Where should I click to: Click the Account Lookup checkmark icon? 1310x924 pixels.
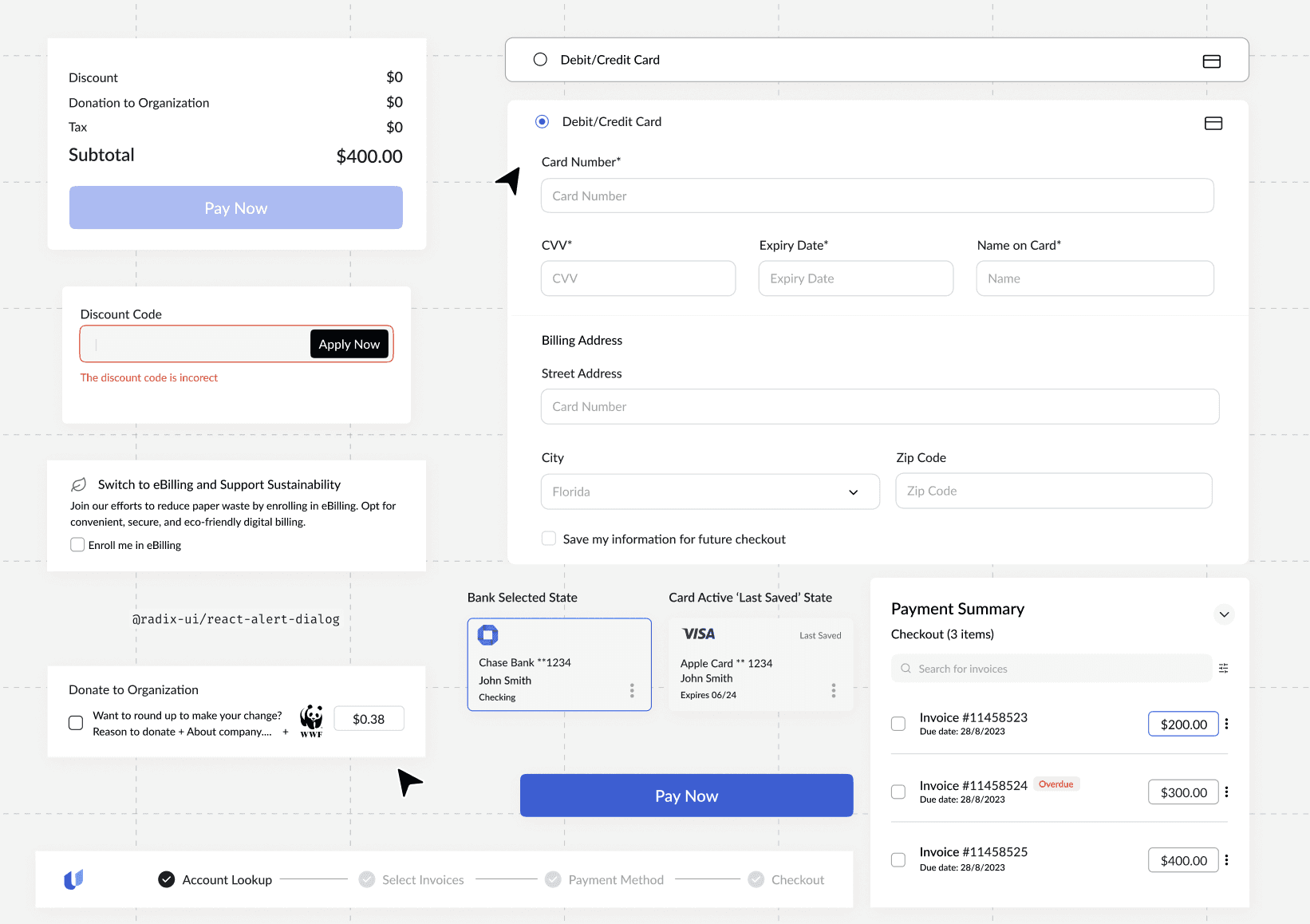pos(166,879)
